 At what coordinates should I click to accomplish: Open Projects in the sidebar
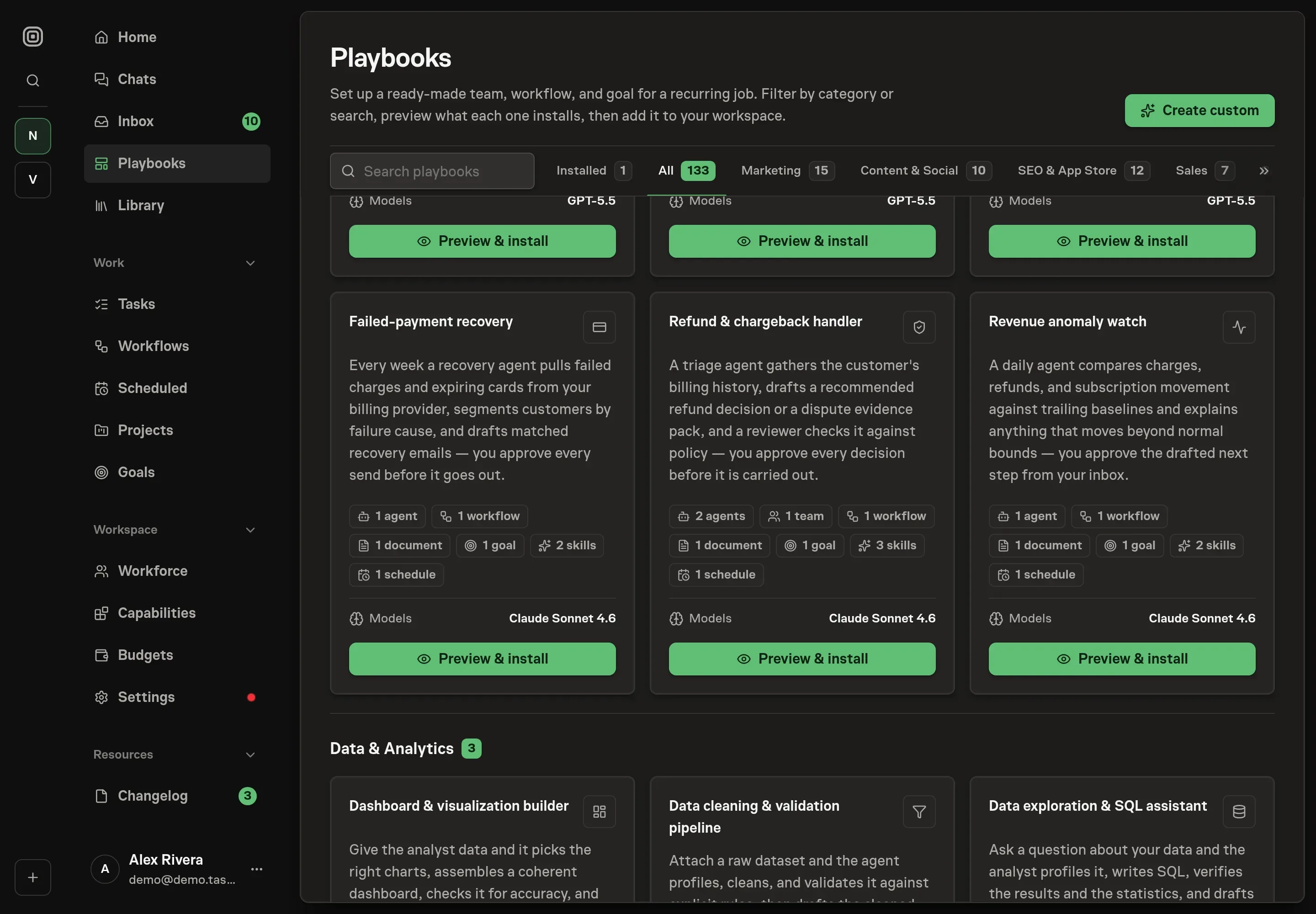tap(177, 430)
